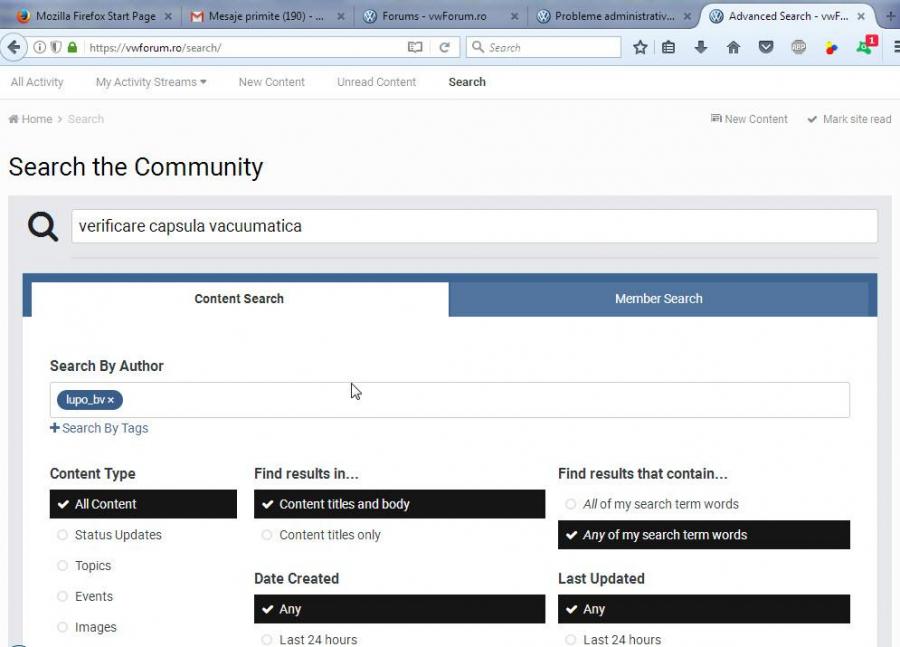Toggle reader view icon in address bar

coord(415,47)
